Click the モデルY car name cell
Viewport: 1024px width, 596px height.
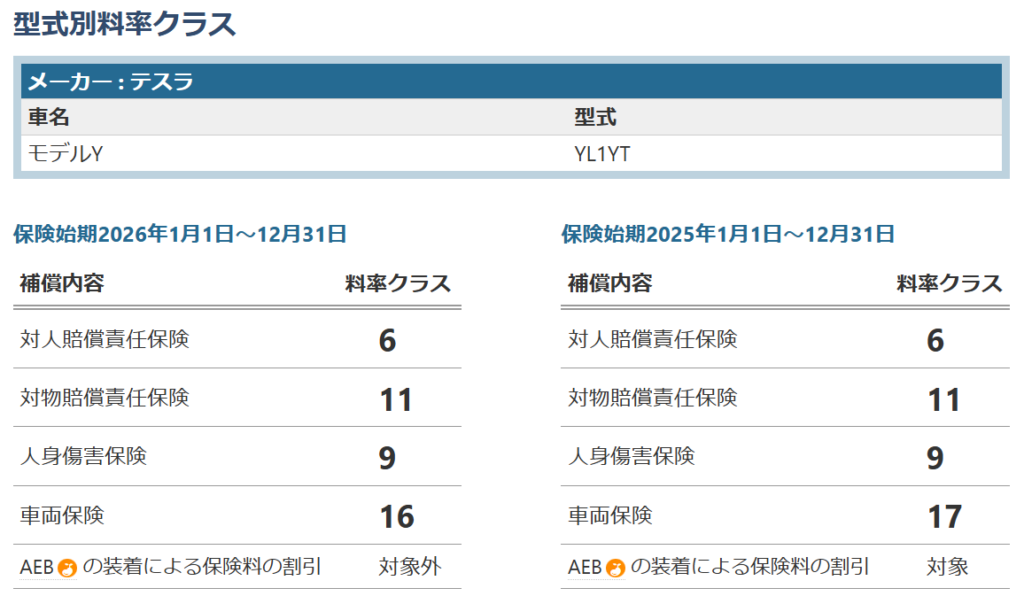(66, 153)
